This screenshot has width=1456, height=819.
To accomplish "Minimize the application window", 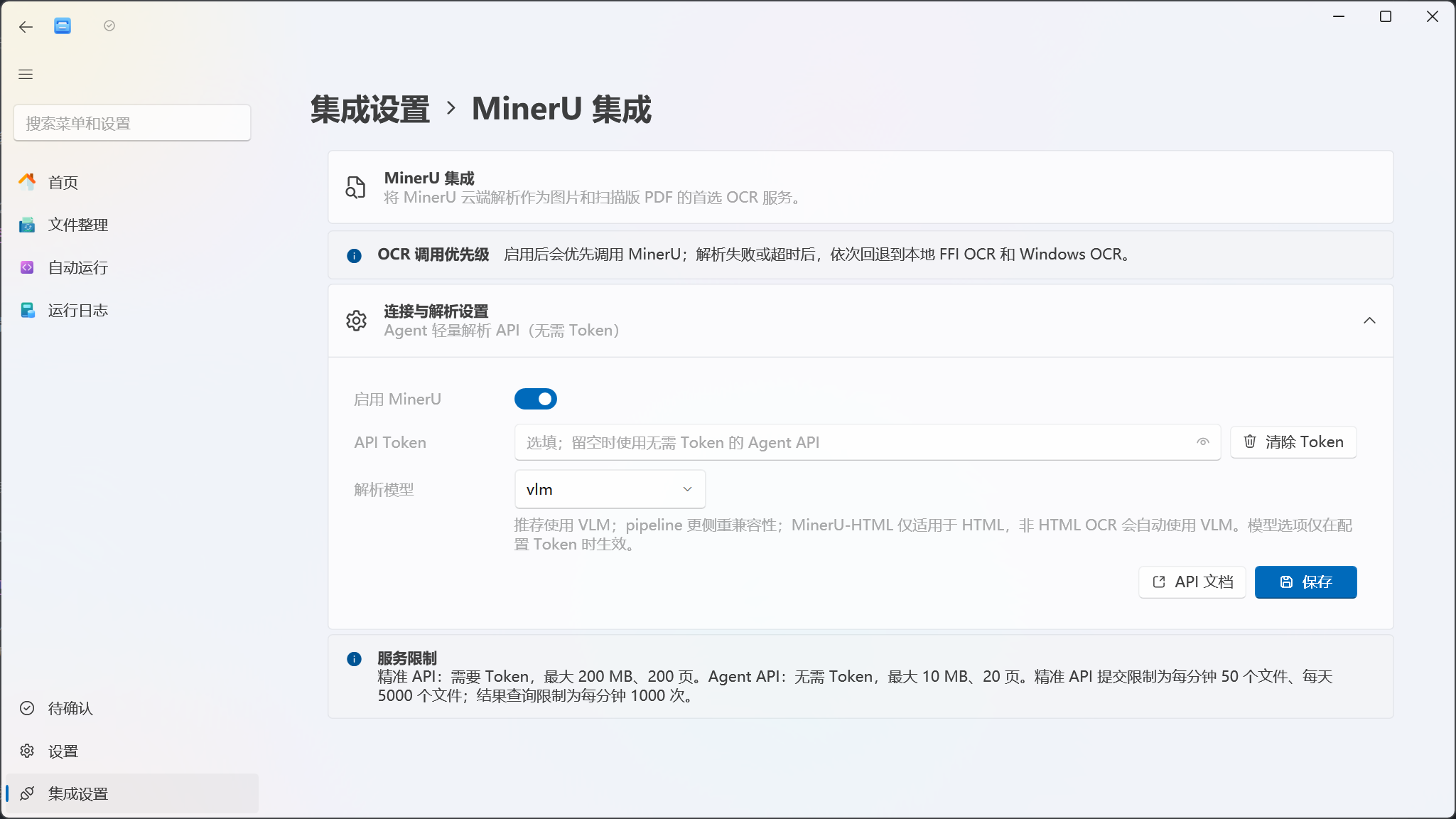I will [1339, 16].
